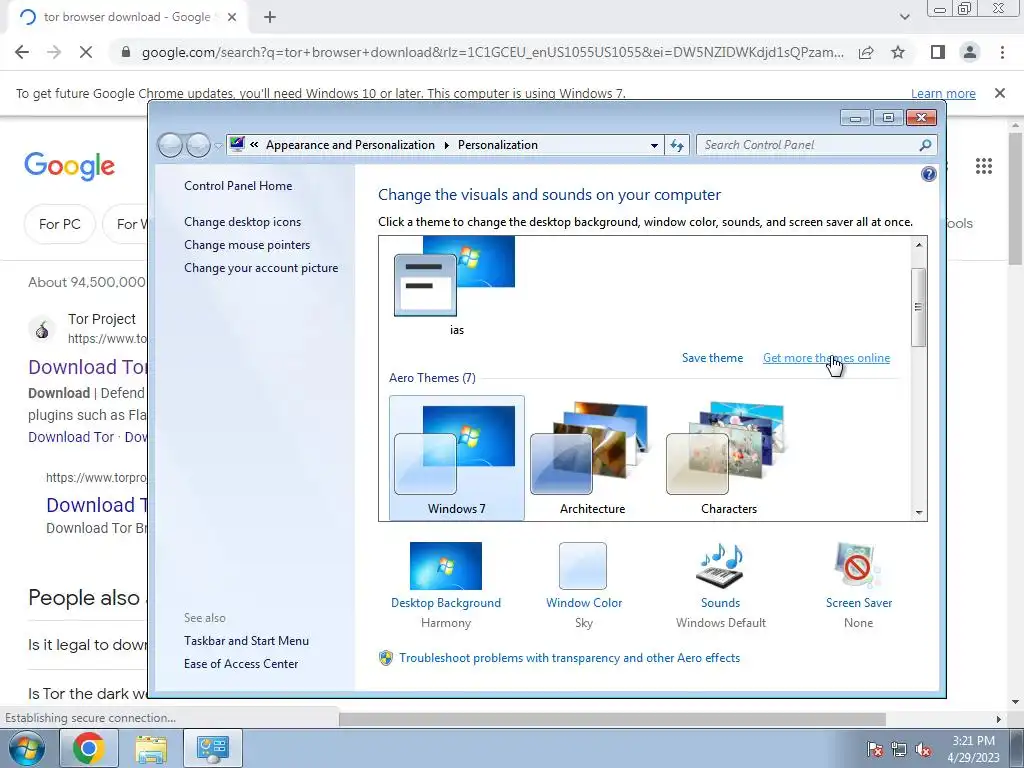Viewport: 1024px width, 768px height.
Task: Select the Windows 7 Aero theme
Action: point(456,457)
